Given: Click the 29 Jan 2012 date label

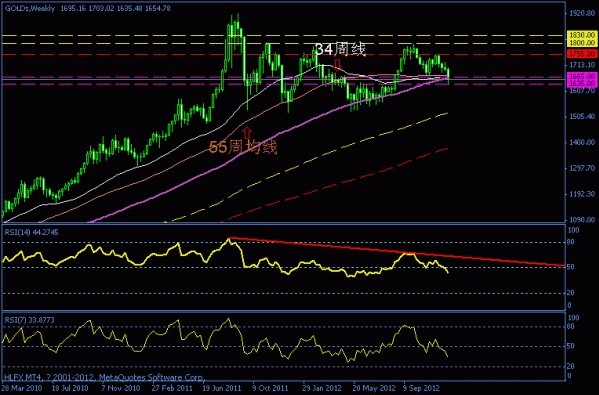Looking at the screenshot, I should [x=322, y=388].
